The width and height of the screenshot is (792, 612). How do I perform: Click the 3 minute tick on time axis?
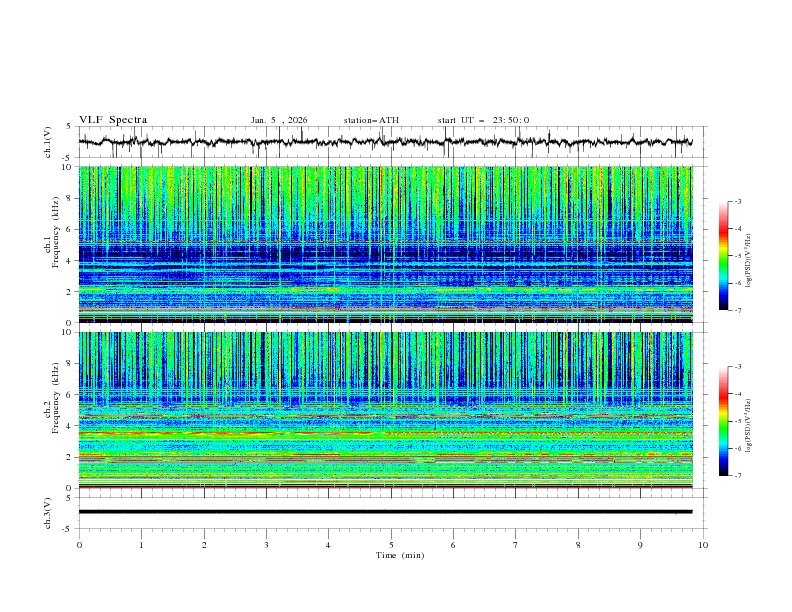[267, 544]
